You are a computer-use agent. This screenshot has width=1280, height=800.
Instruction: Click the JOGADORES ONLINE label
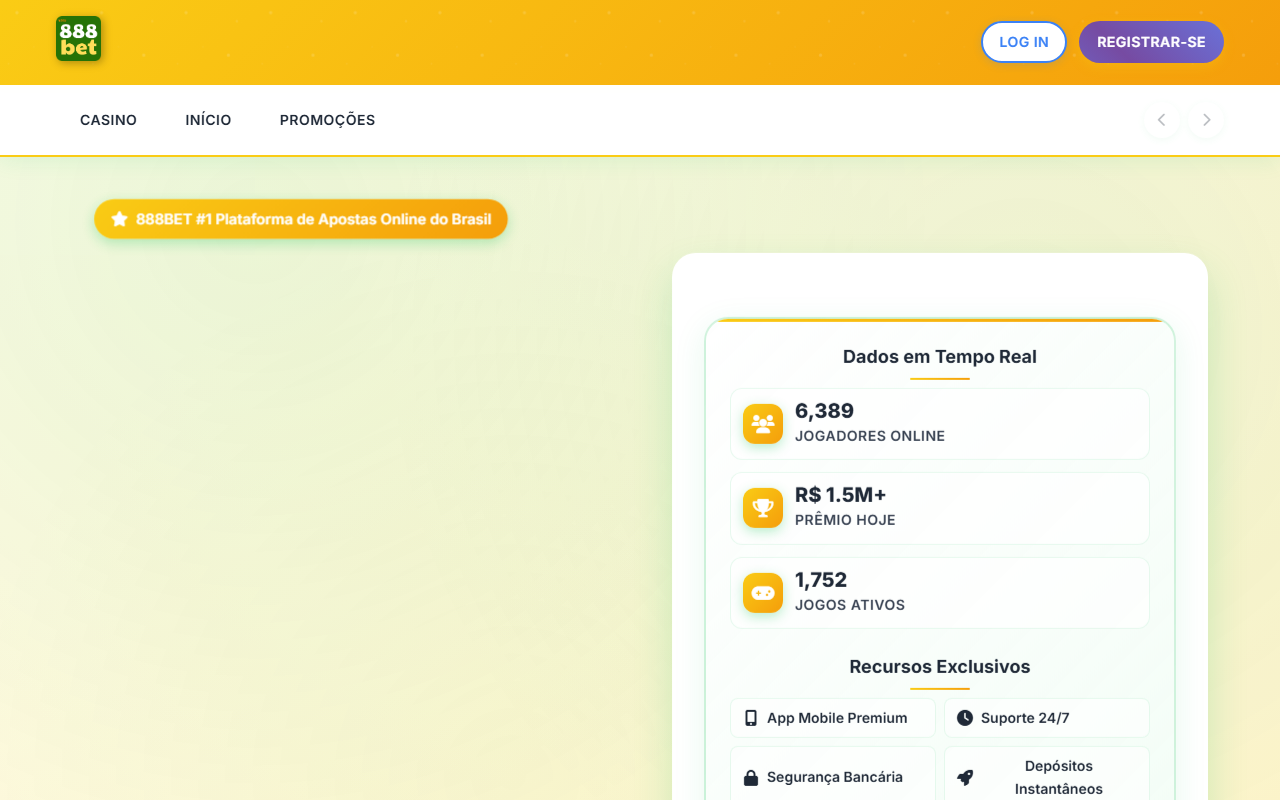[x=870, y=436]
